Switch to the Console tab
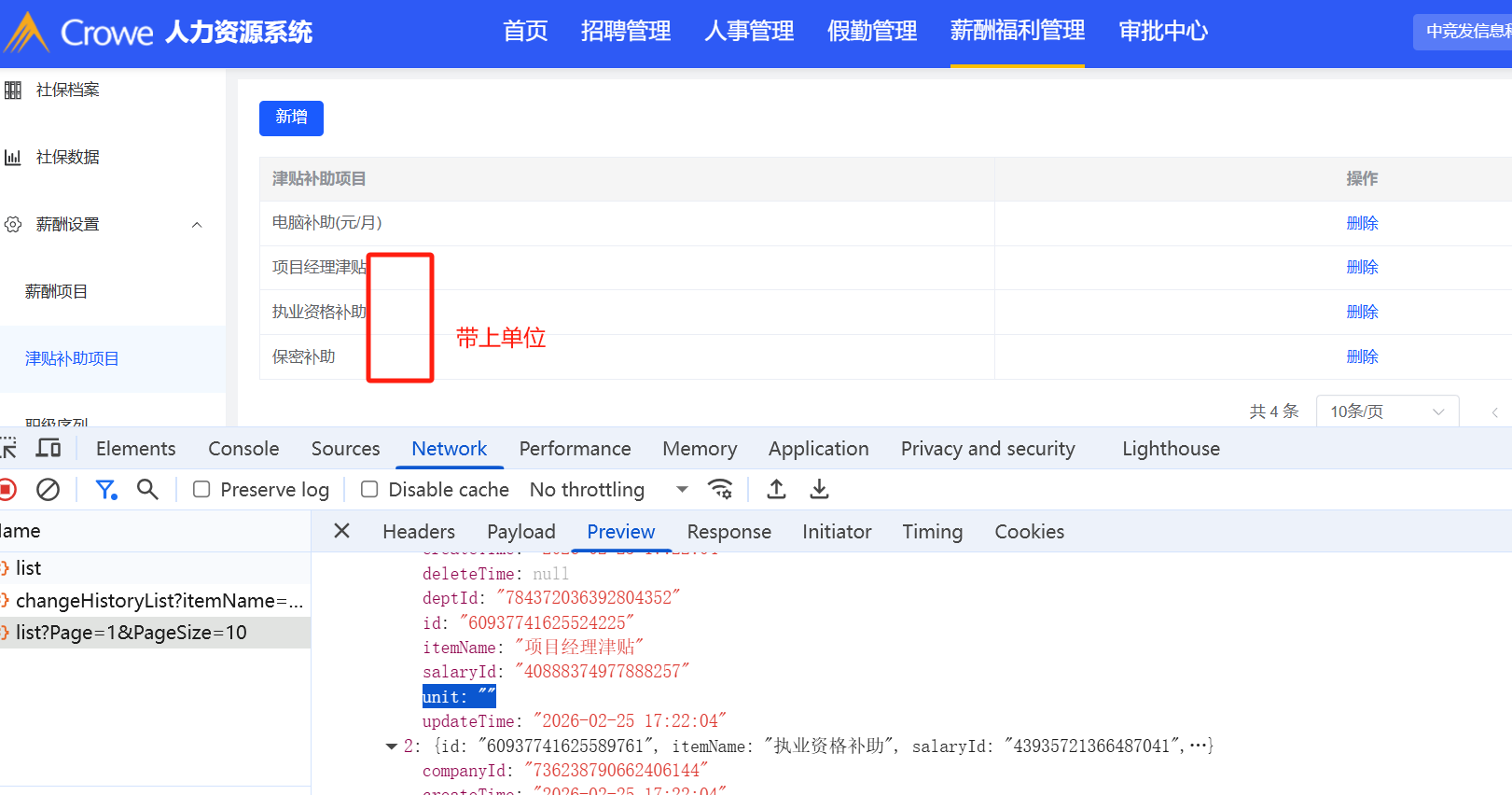The image size is (1512, 795). click(x=243, y=449)
